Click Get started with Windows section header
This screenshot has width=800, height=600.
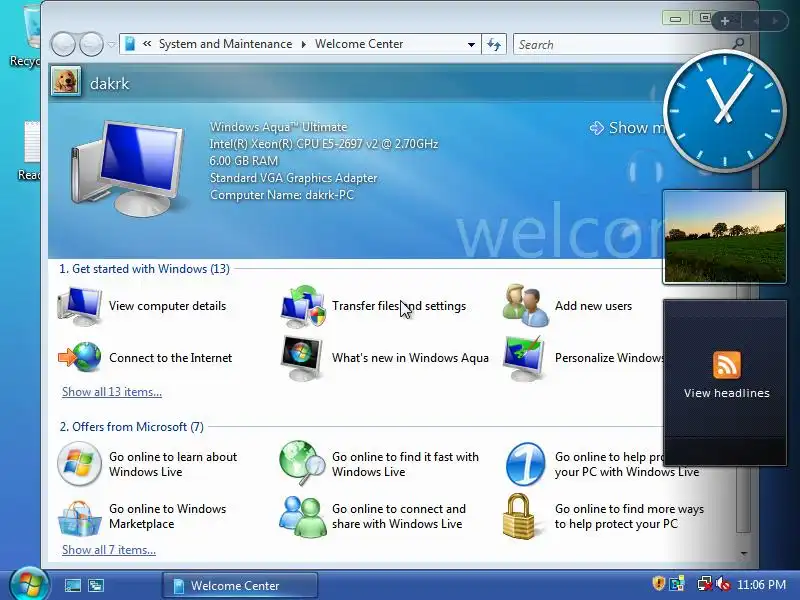144,269
